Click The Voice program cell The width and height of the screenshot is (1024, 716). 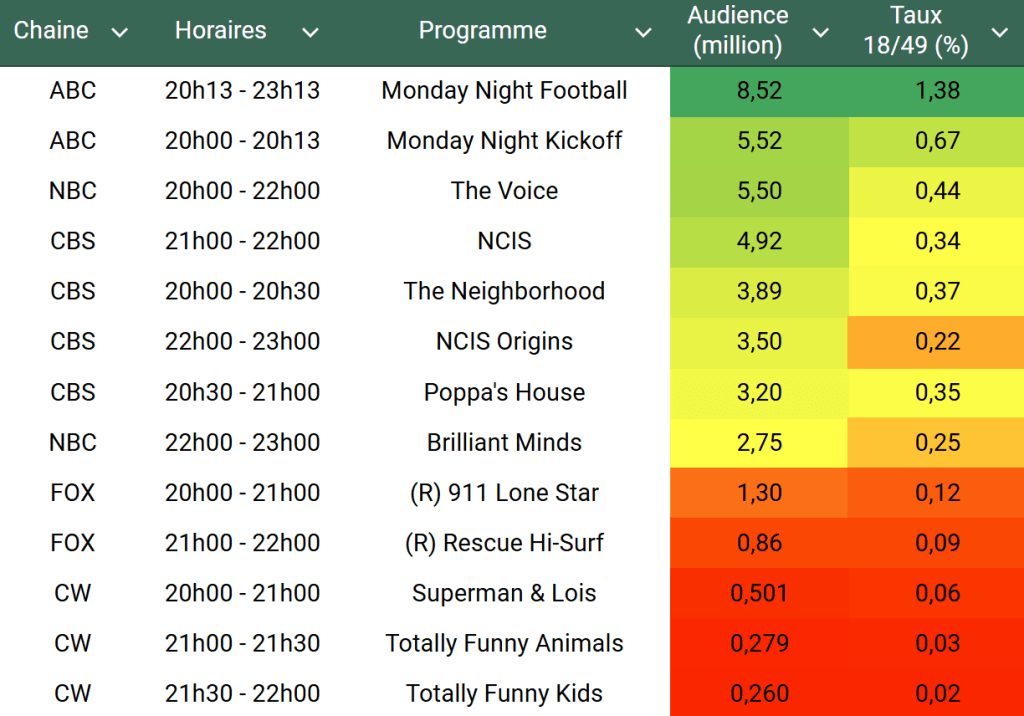pyautogui.click(x=504, y=191)
